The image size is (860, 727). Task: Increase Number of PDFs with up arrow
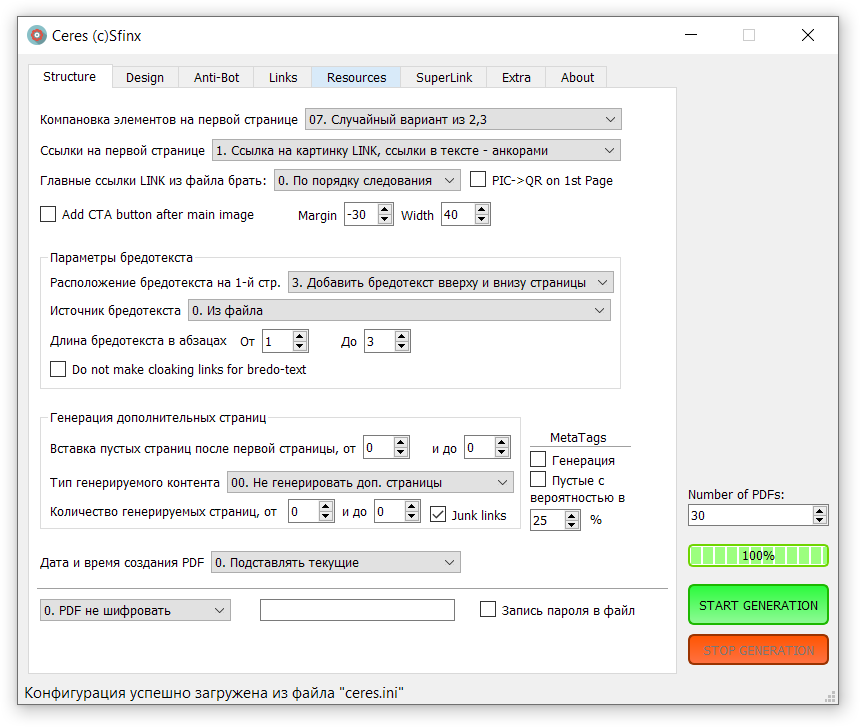820,510
